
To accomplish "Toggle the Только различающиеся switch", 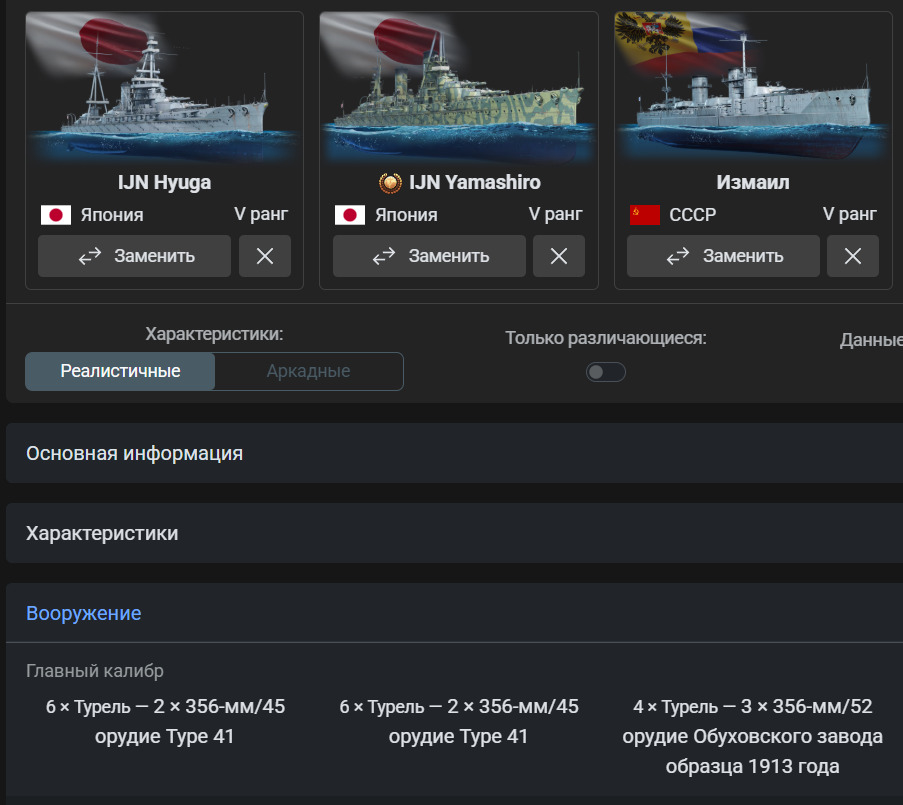I will (x=605, y=372).
